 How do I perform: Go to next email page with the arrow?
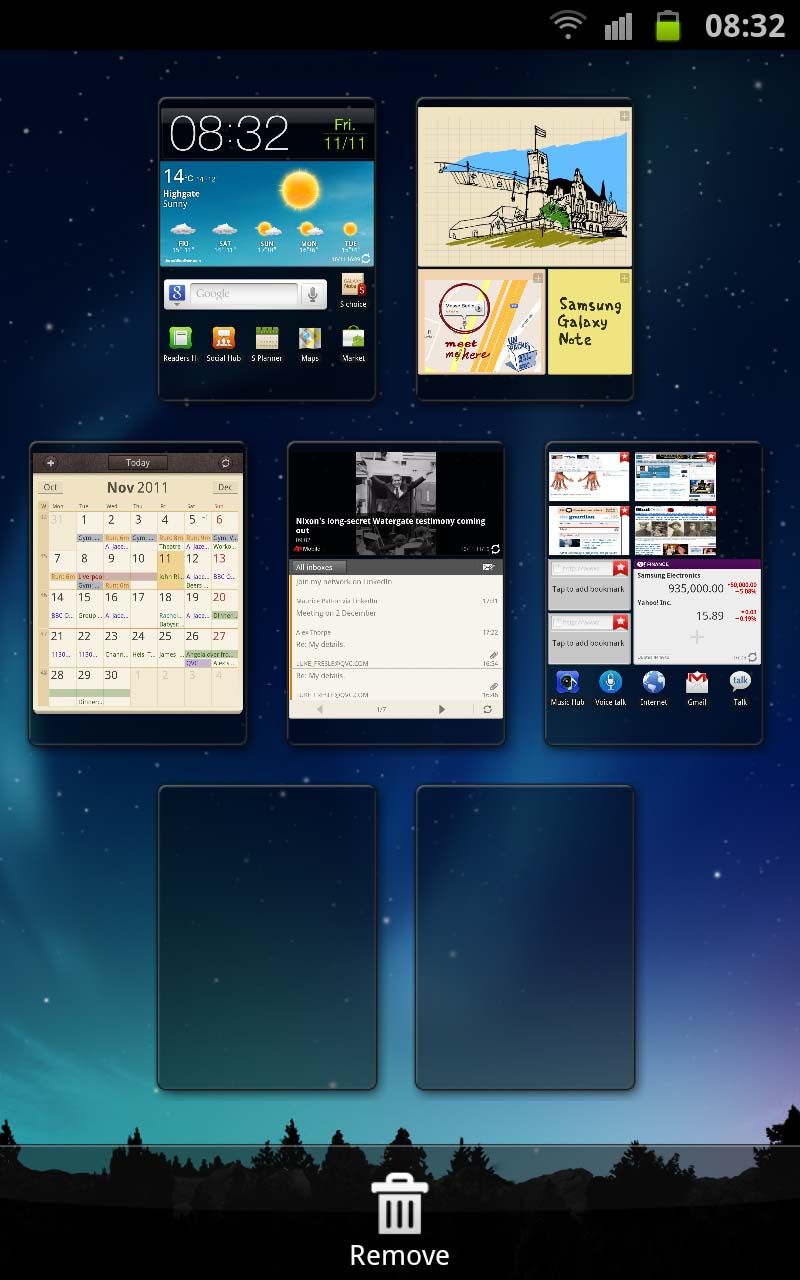(443, 709)
